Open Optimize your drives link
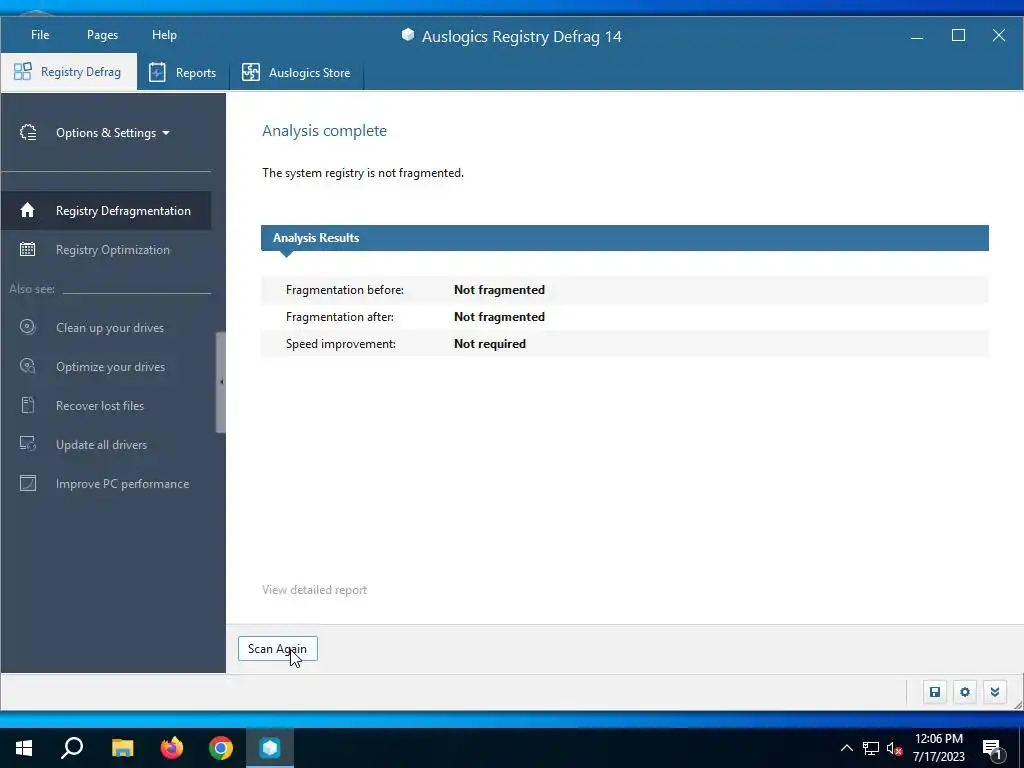 110,367
